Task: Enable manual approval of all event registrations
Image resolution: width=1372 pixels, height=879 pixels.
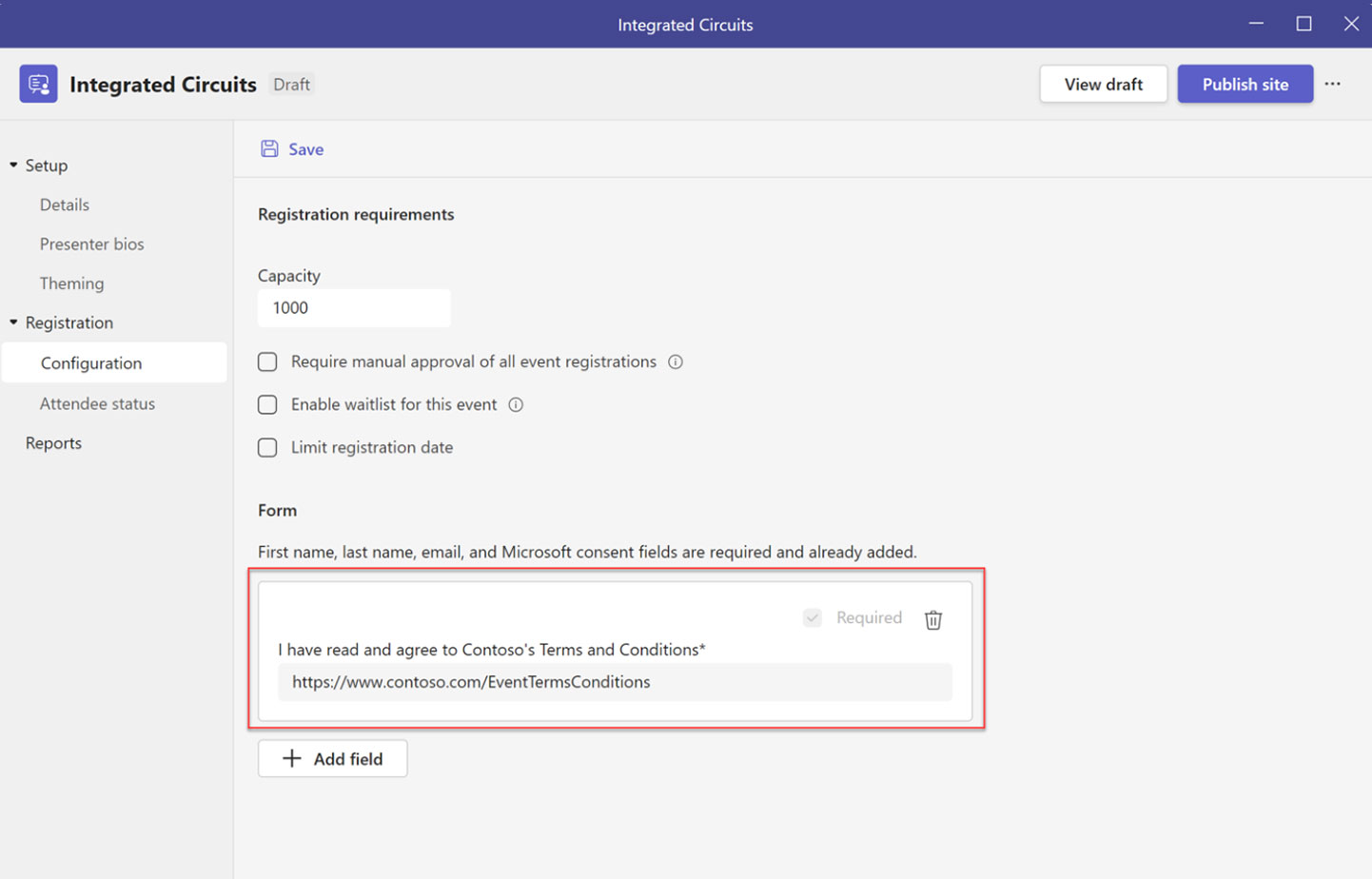Action: point(267,361)
